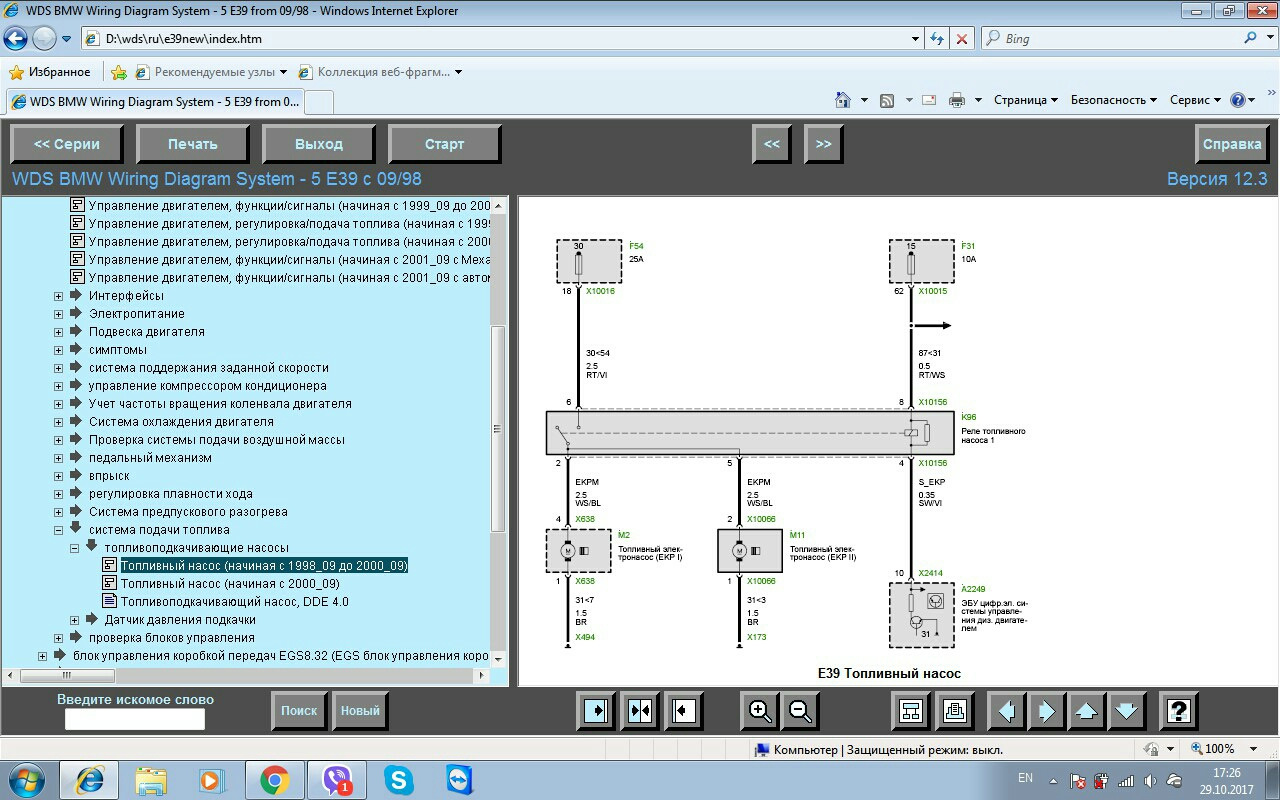Click the Справка button
The width and height of the screenshot is (1280, 800).
pos(1232,144)
